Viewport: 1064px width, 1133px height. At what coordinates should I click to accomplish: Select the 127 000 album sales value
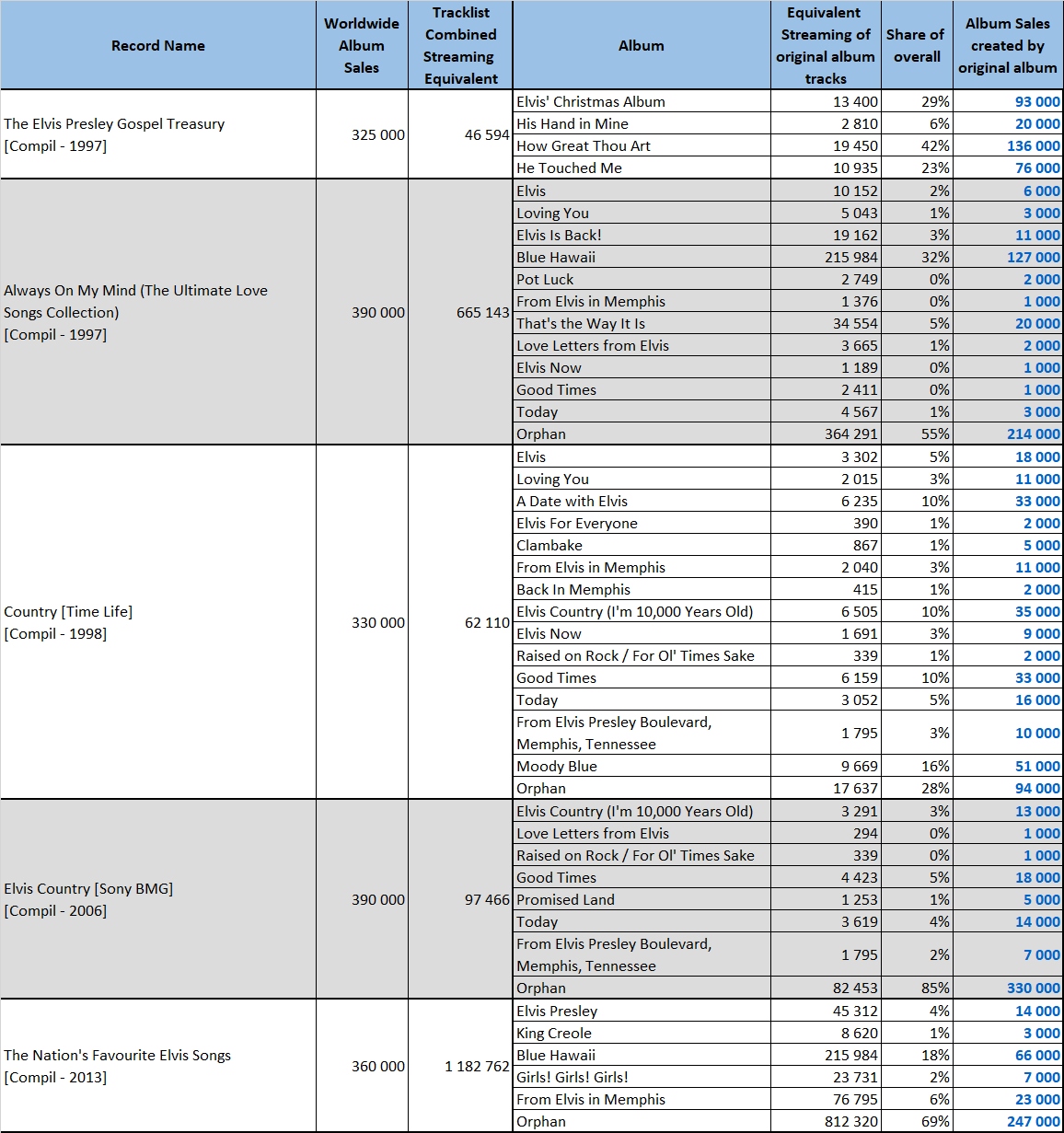coord(1008,257)
